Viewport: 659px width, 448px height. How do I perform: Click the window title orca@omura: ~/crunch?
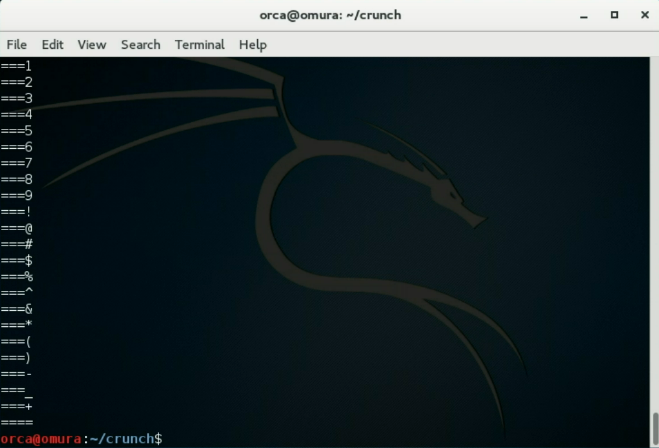click(x=330, y=15)
